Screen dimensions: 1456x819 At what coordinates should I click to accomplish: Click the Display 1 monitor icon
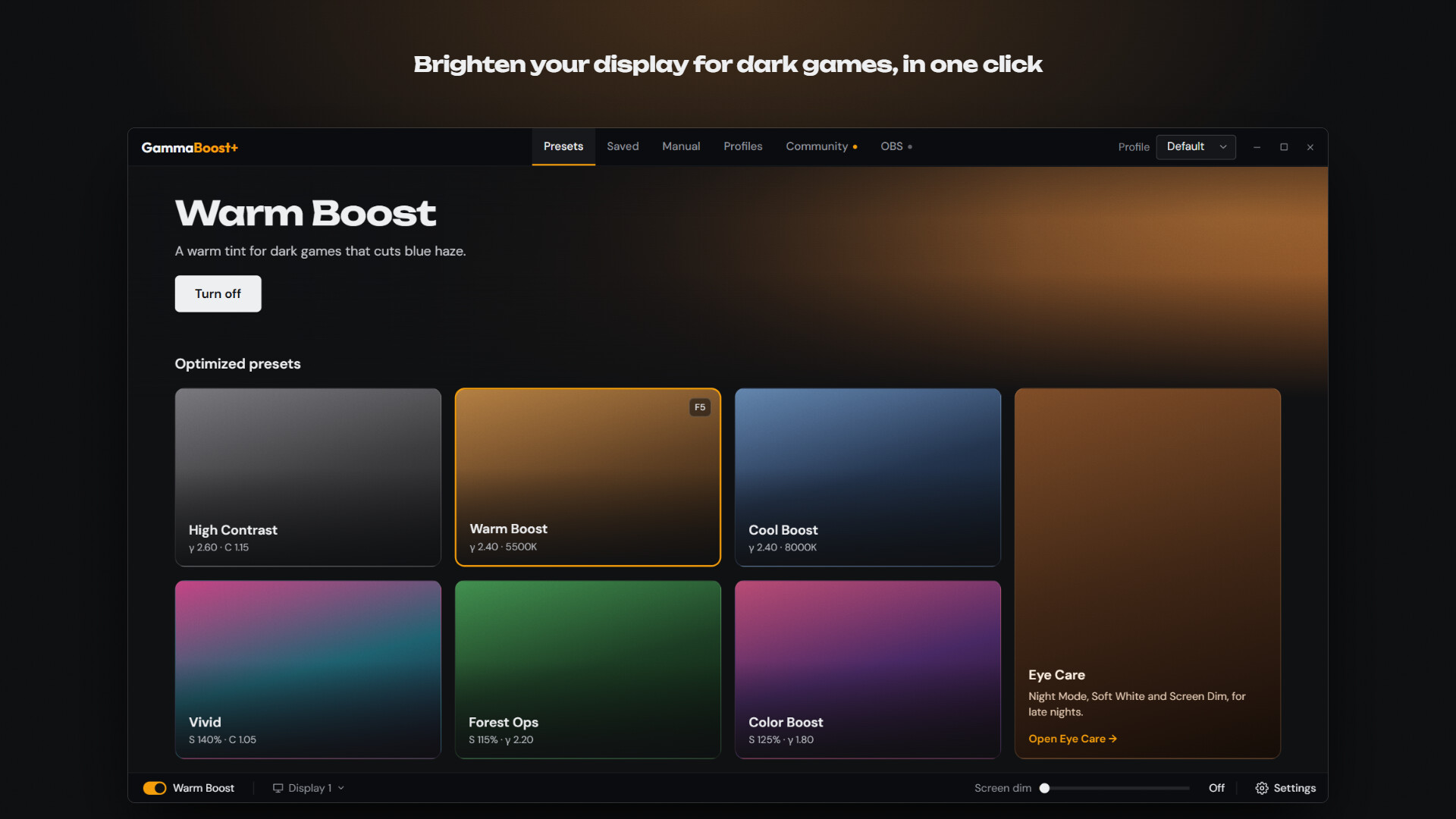(278, 788)
